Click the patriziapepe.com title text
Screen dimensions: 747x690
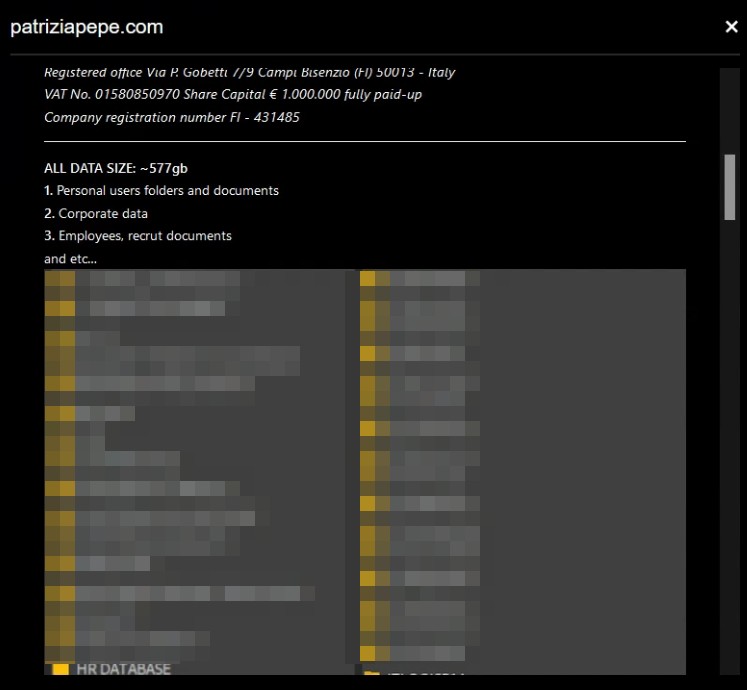pos(86,27)
